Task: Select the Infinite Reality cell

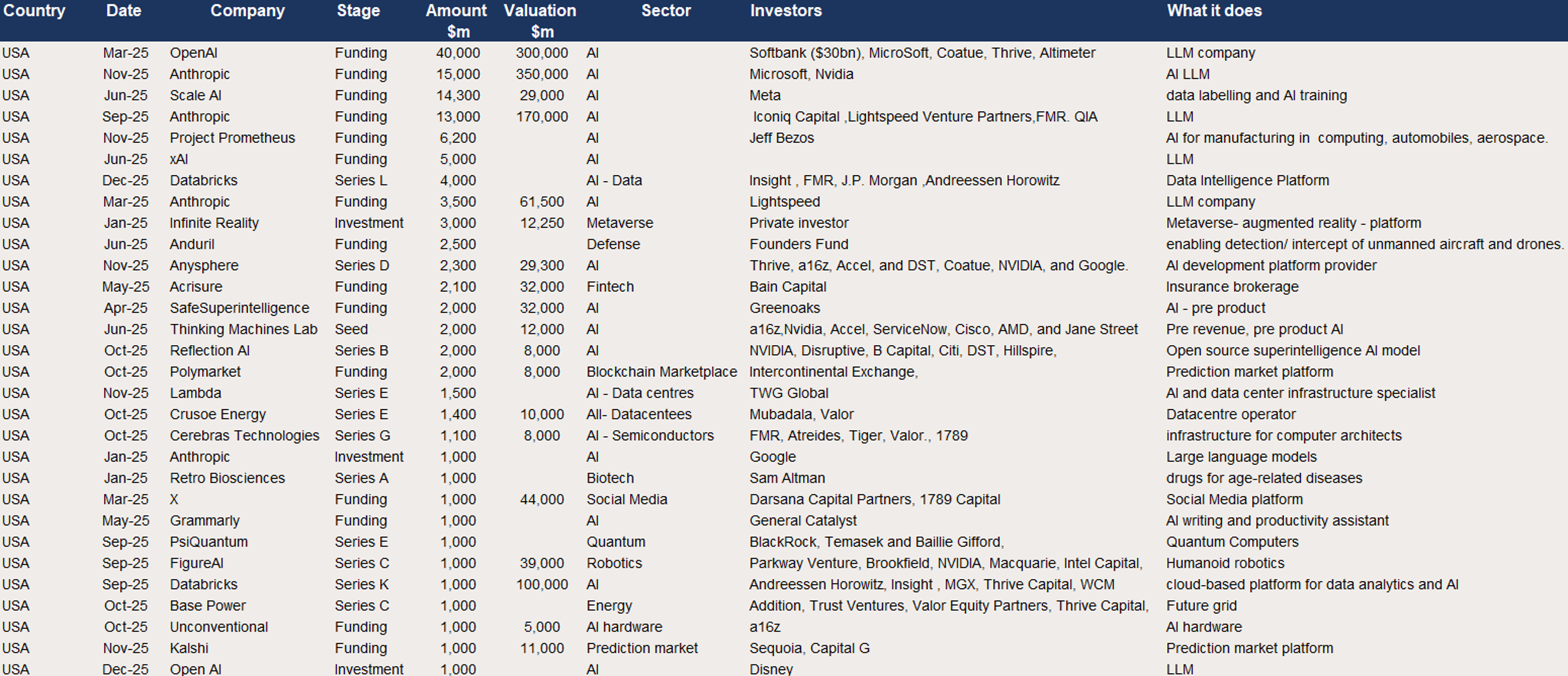Action: pos(214,223)
